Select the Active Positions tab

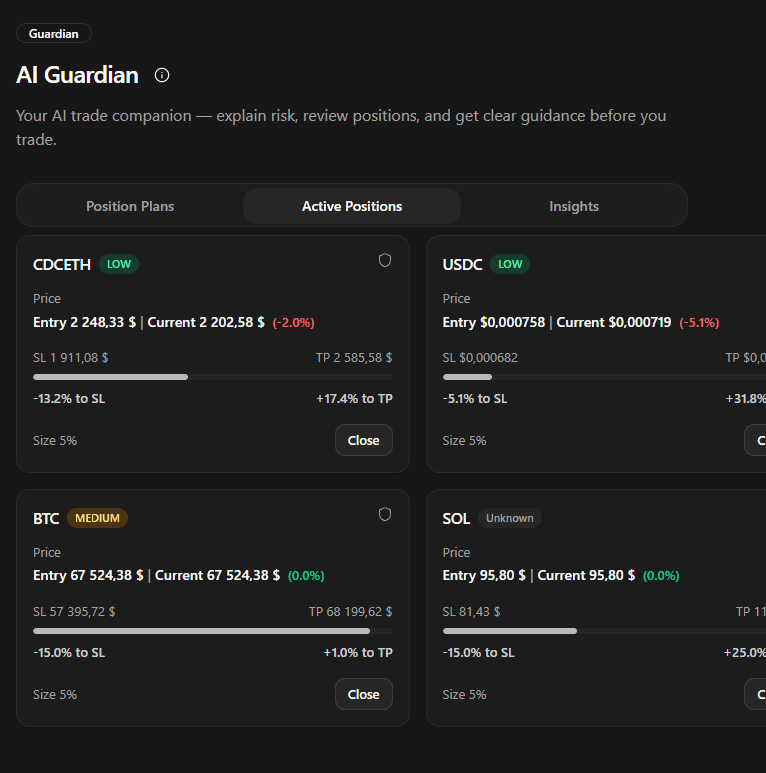(352, 206)
